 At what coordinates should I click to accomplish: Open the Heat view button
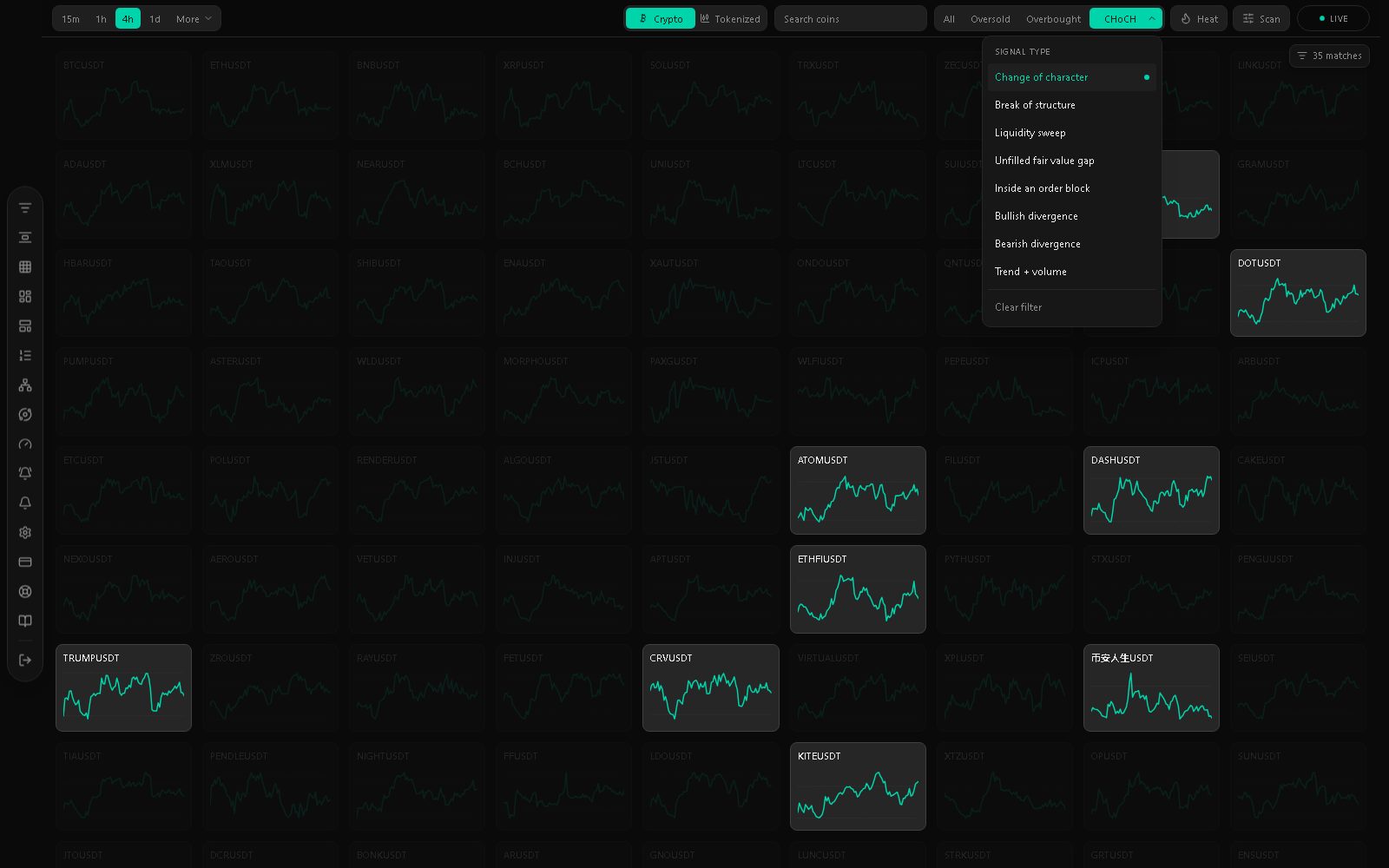pos(1199,18)
